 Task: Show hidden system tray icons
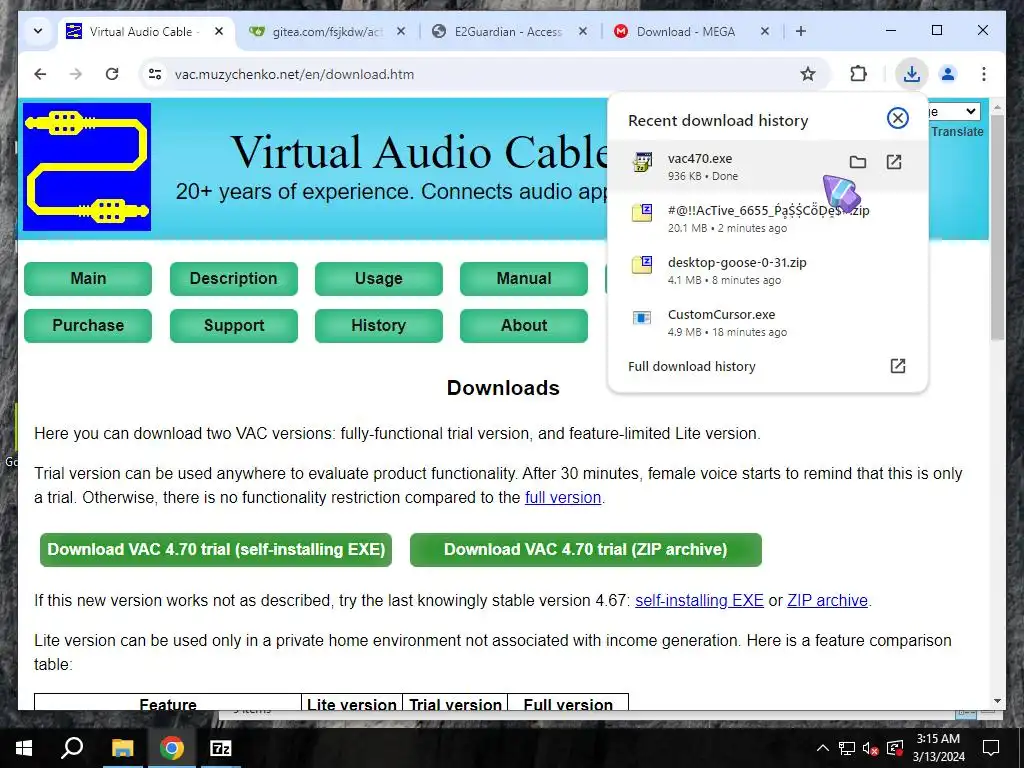(x=823, y=748)
